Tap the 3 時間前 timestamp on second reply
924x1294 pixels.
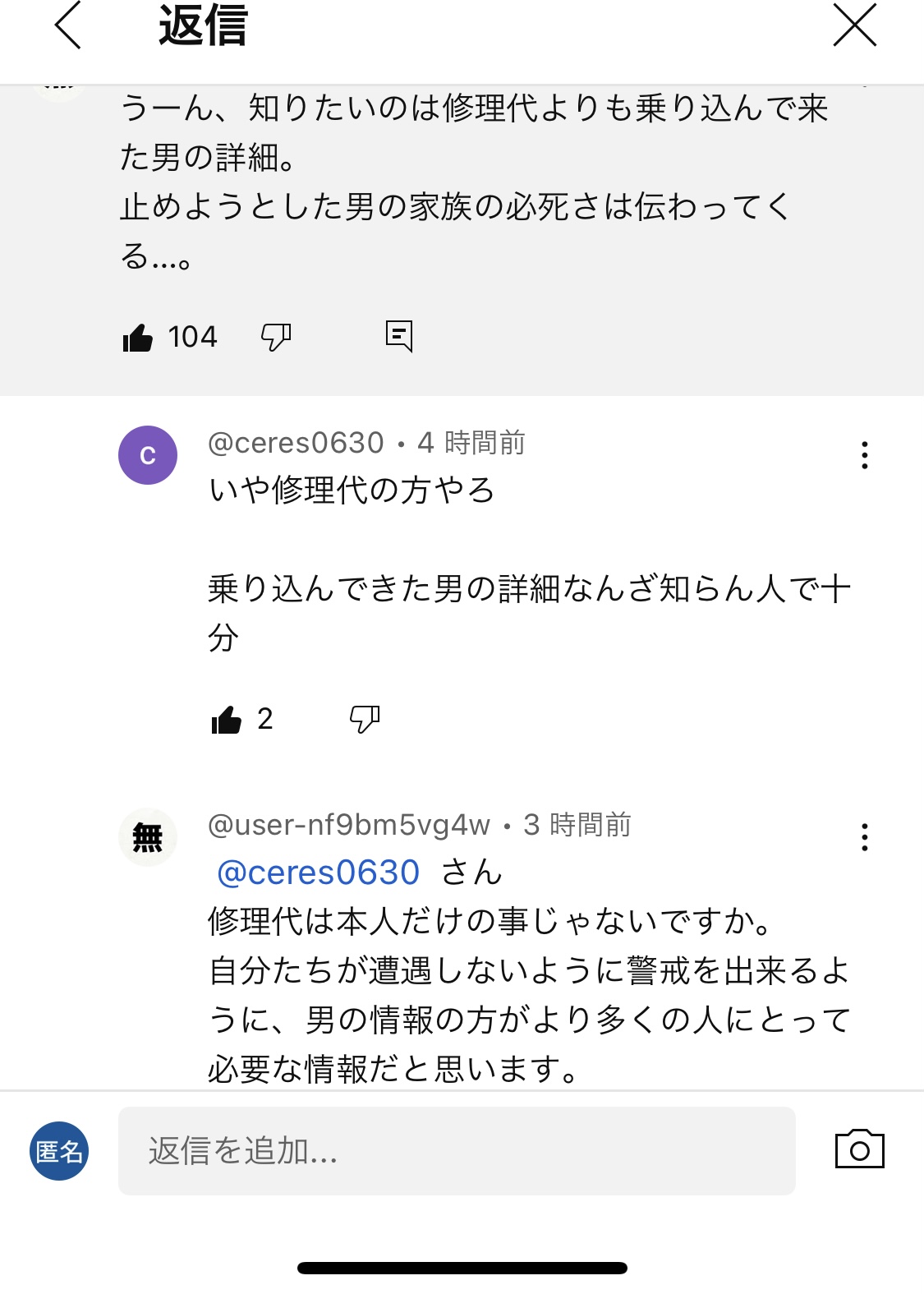[x=577, y=825]
